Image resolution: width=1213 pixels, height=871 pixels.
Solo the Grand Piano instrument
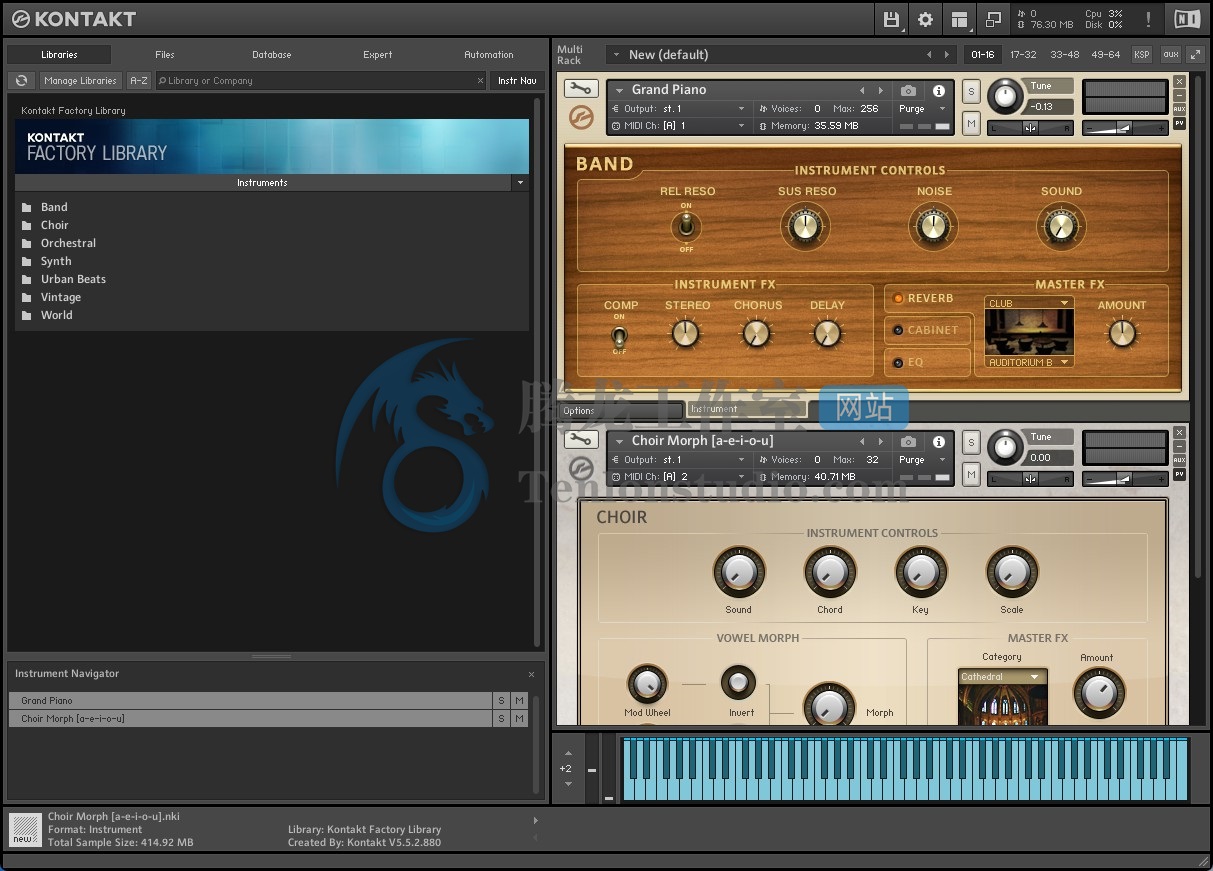[x=971, y=91]
